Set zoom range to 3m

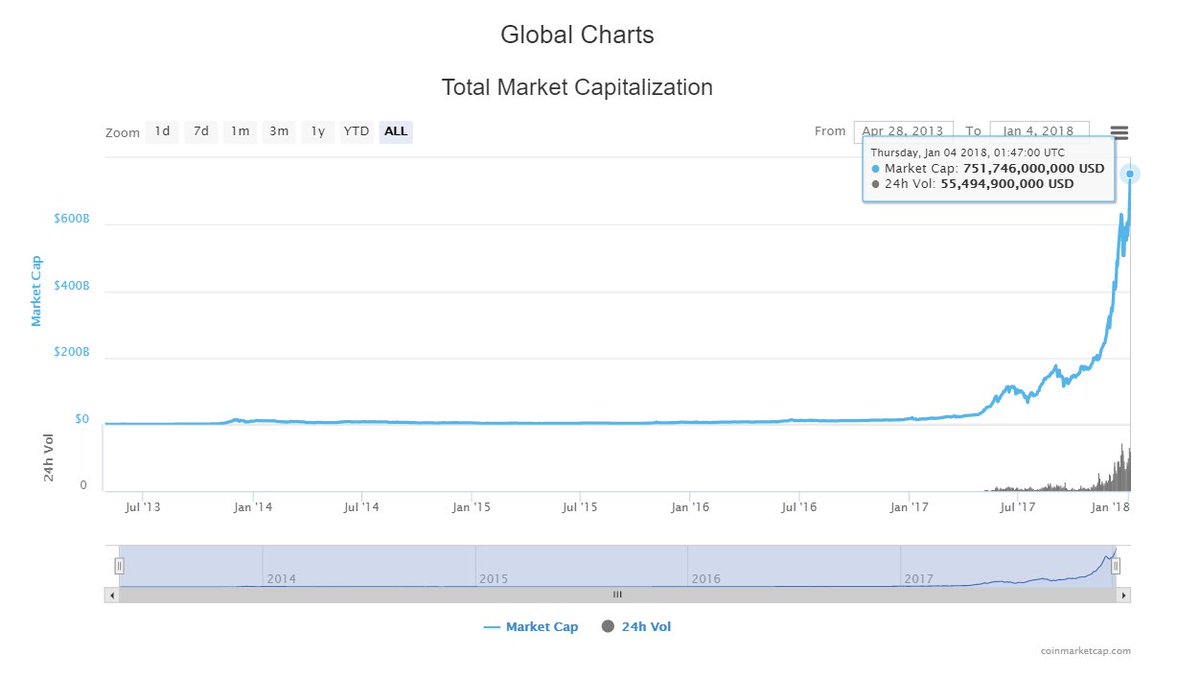(279, 131)
